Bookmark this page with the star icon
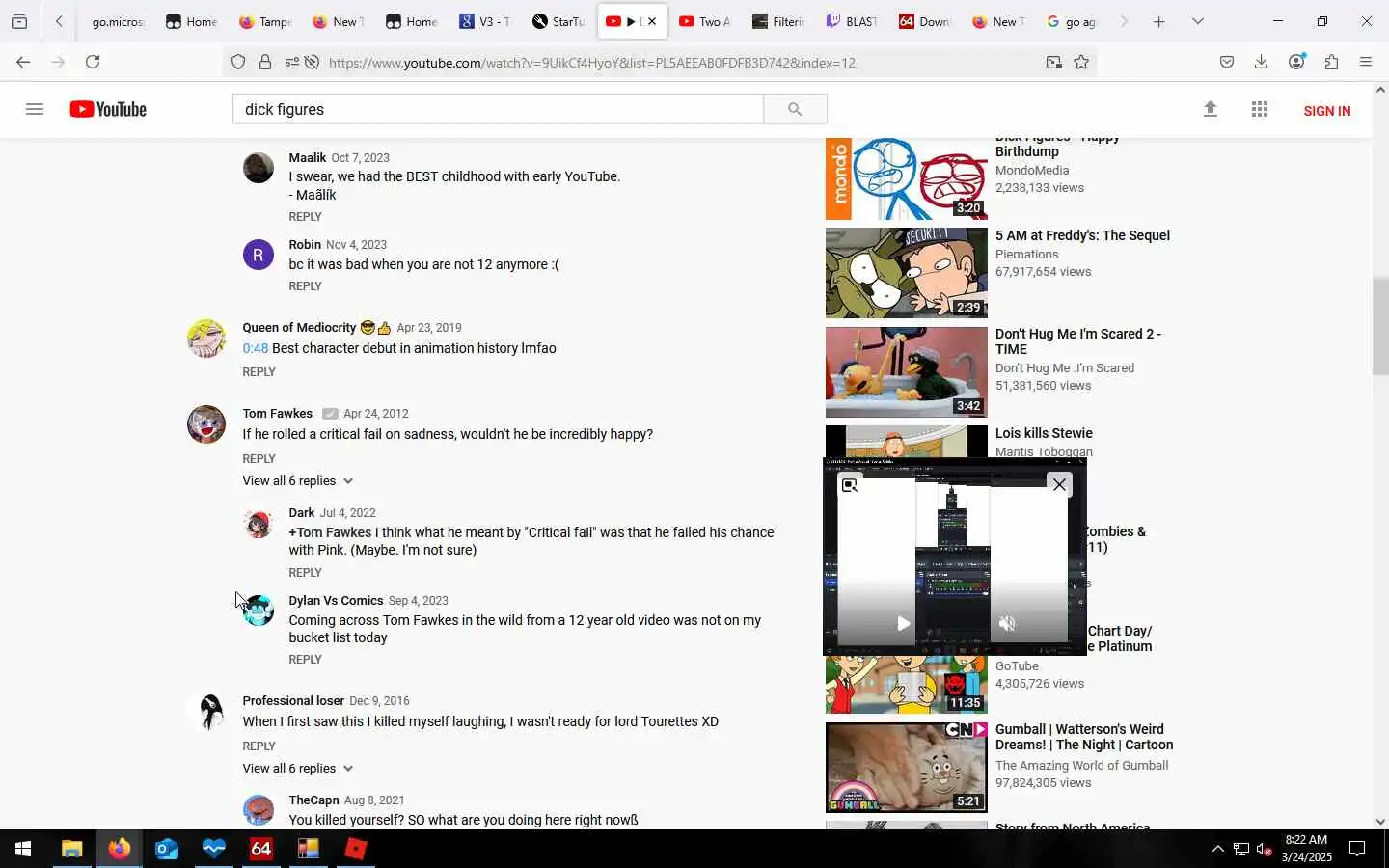The width and height of the screenshot is (1389, 868). pyautogui.click(x=1081, y=63)
